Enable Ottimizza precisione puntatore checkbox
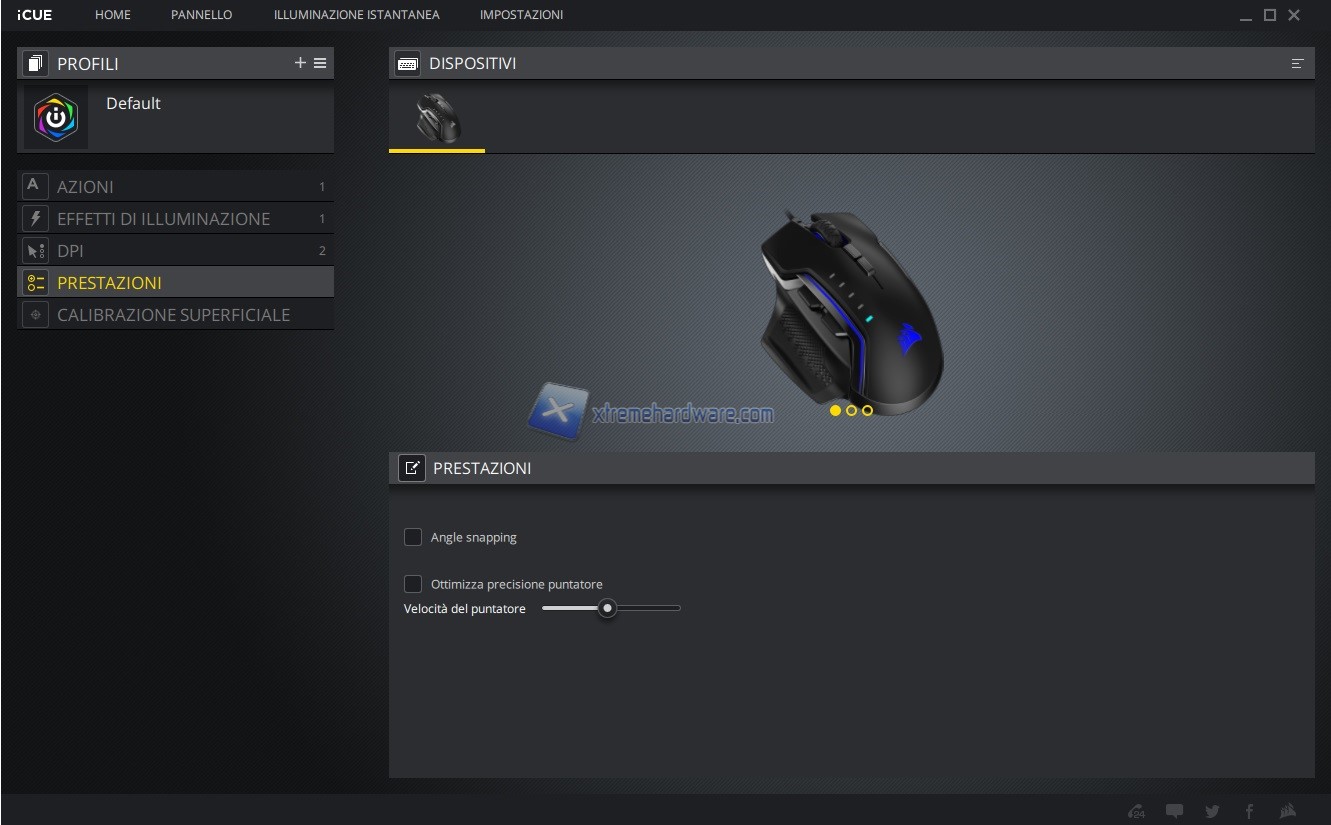This screenshot has width=1331, height=825. 413,584
